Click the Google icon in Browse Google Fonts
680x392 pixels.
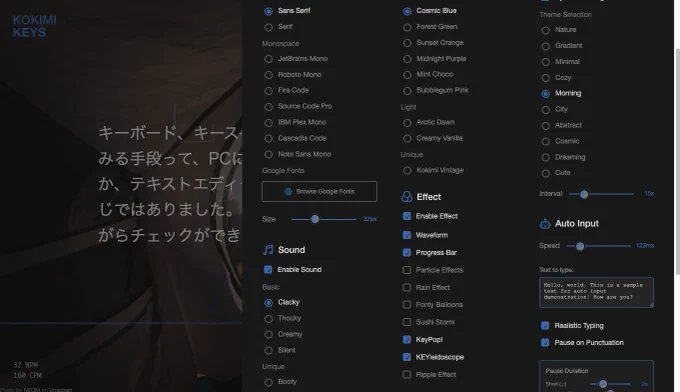(288, 191)
